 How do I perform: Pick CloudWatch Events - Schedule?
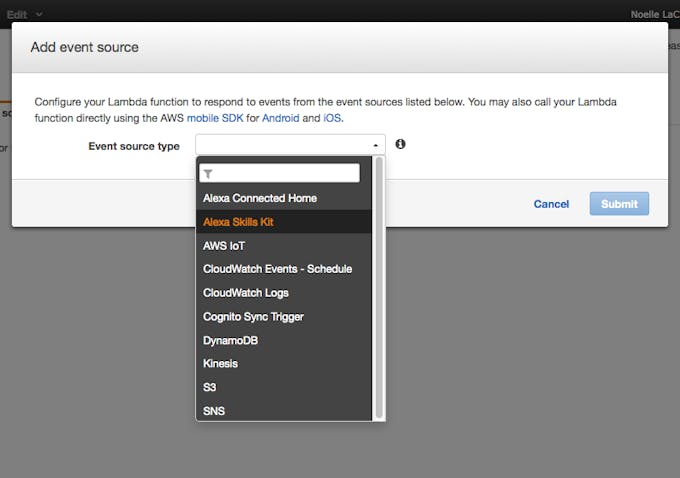coord(284,269)
